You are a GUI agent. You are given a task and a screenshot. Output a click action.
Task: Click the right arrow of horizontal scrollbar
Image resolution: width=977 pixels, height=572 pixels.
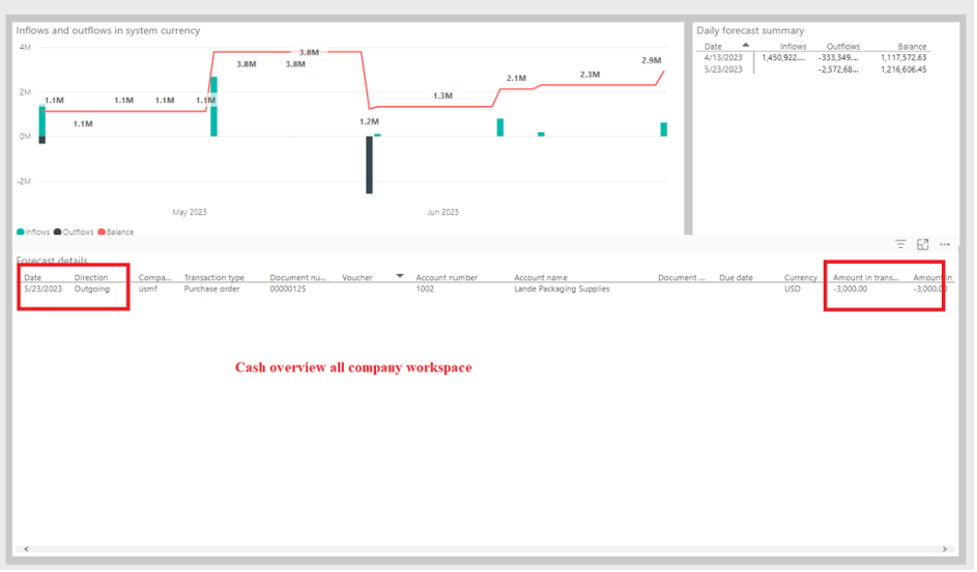(x=945, y=549)
